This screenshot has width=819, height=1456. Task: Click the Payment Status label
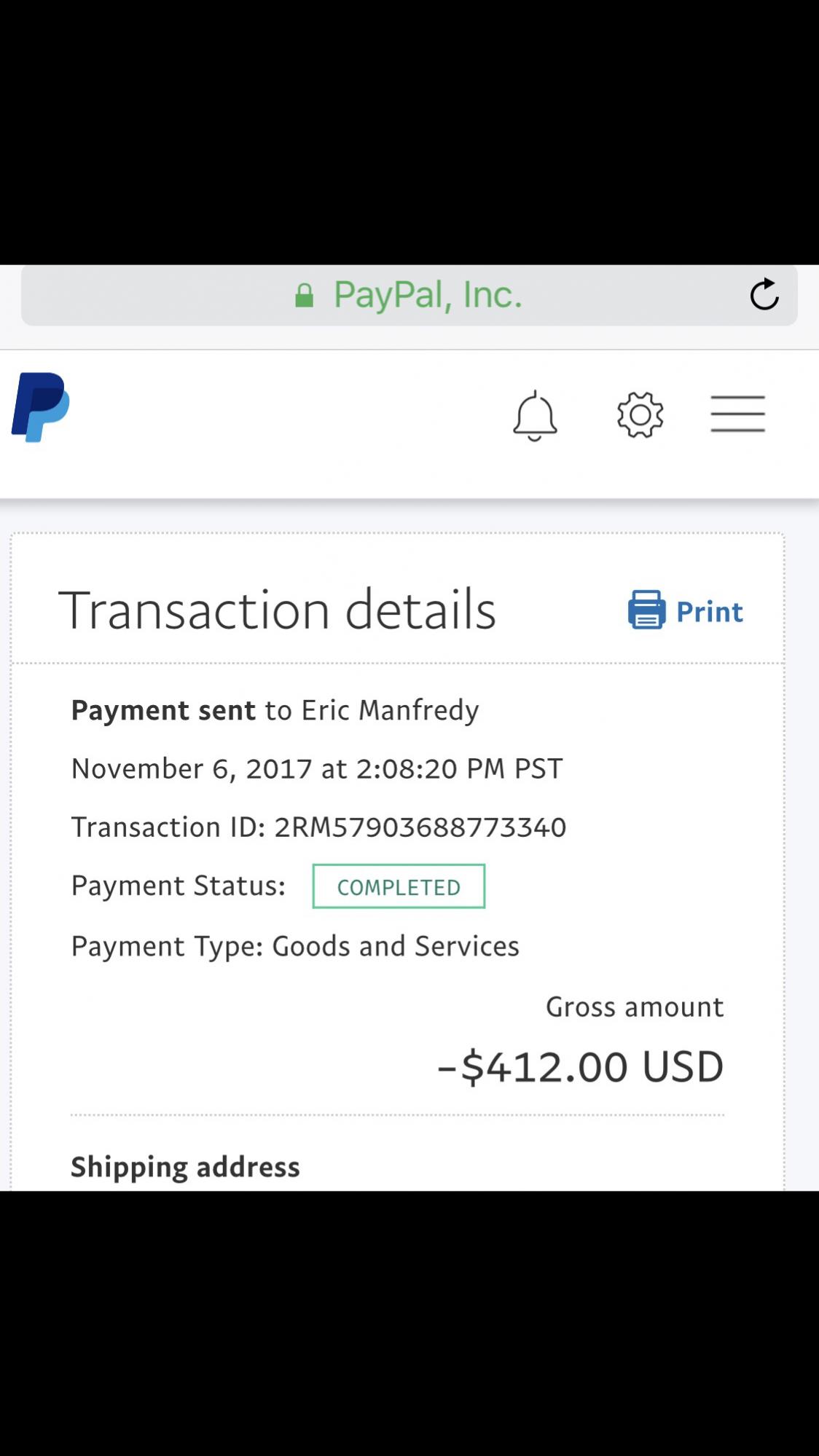[178, 886]
